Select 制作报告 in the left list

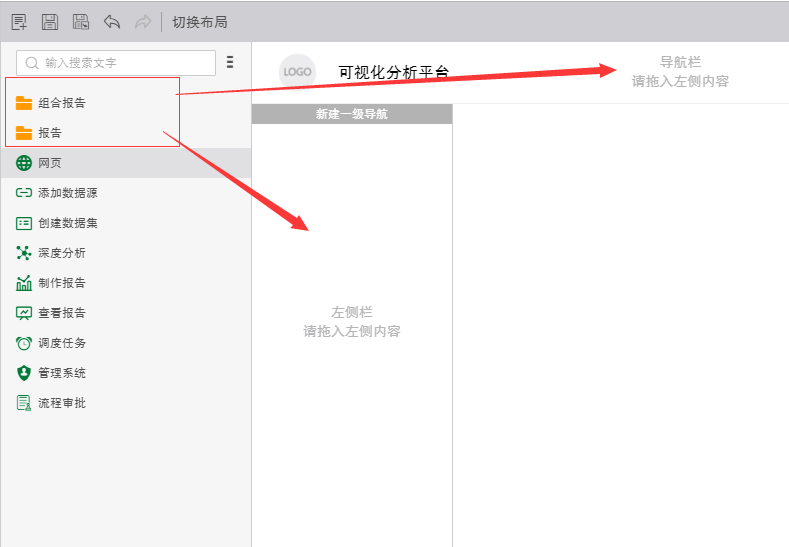(x=61, y=283)
